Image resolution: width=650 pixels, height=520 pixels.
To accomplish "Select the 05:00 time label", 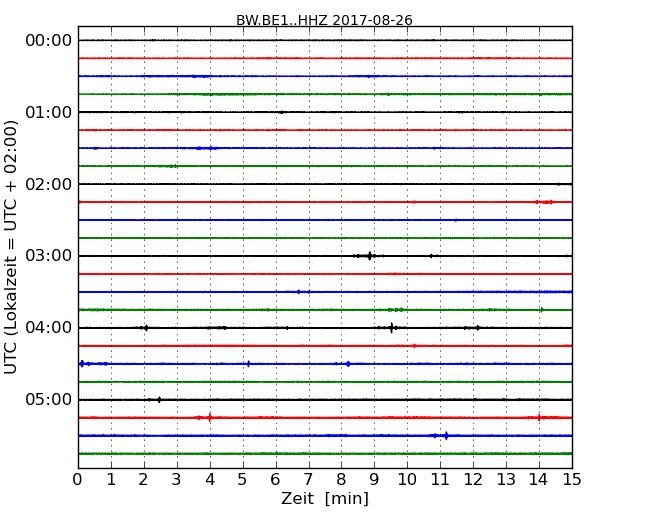I will (49, 399).
